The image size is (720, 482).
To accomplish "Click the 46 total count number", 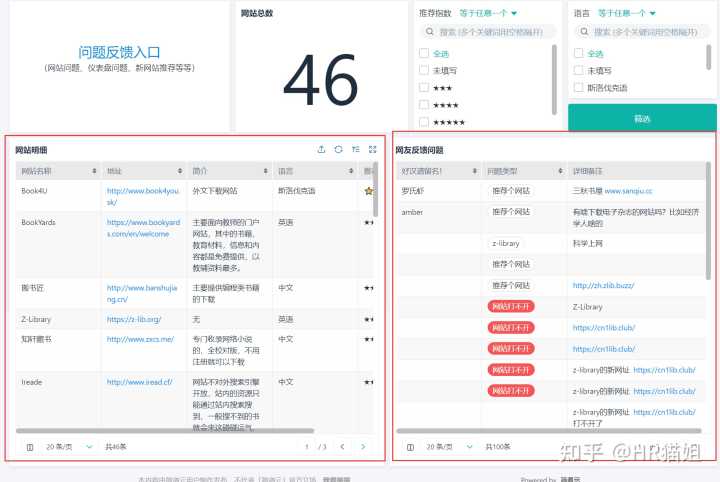I will click(321, 79).
